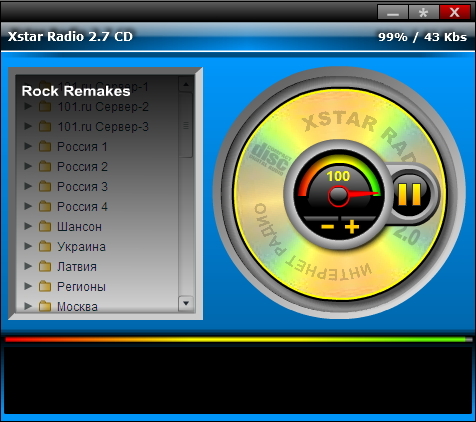Click the station list scroll down arrow
Viewport: 476px width, 422px height.
pyautogui.click(x=186, y=303)
